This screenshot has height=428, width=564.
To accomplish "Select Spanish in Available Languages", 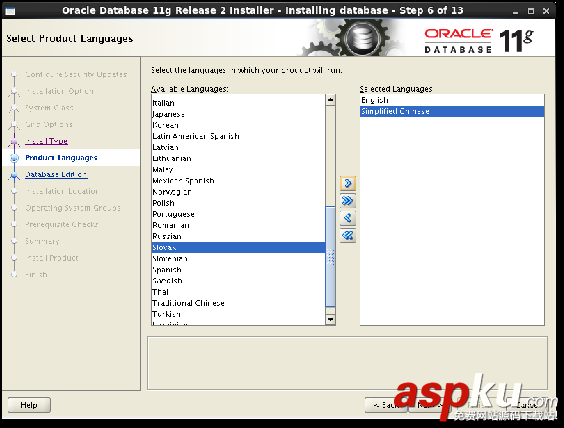I will (238, 270).
